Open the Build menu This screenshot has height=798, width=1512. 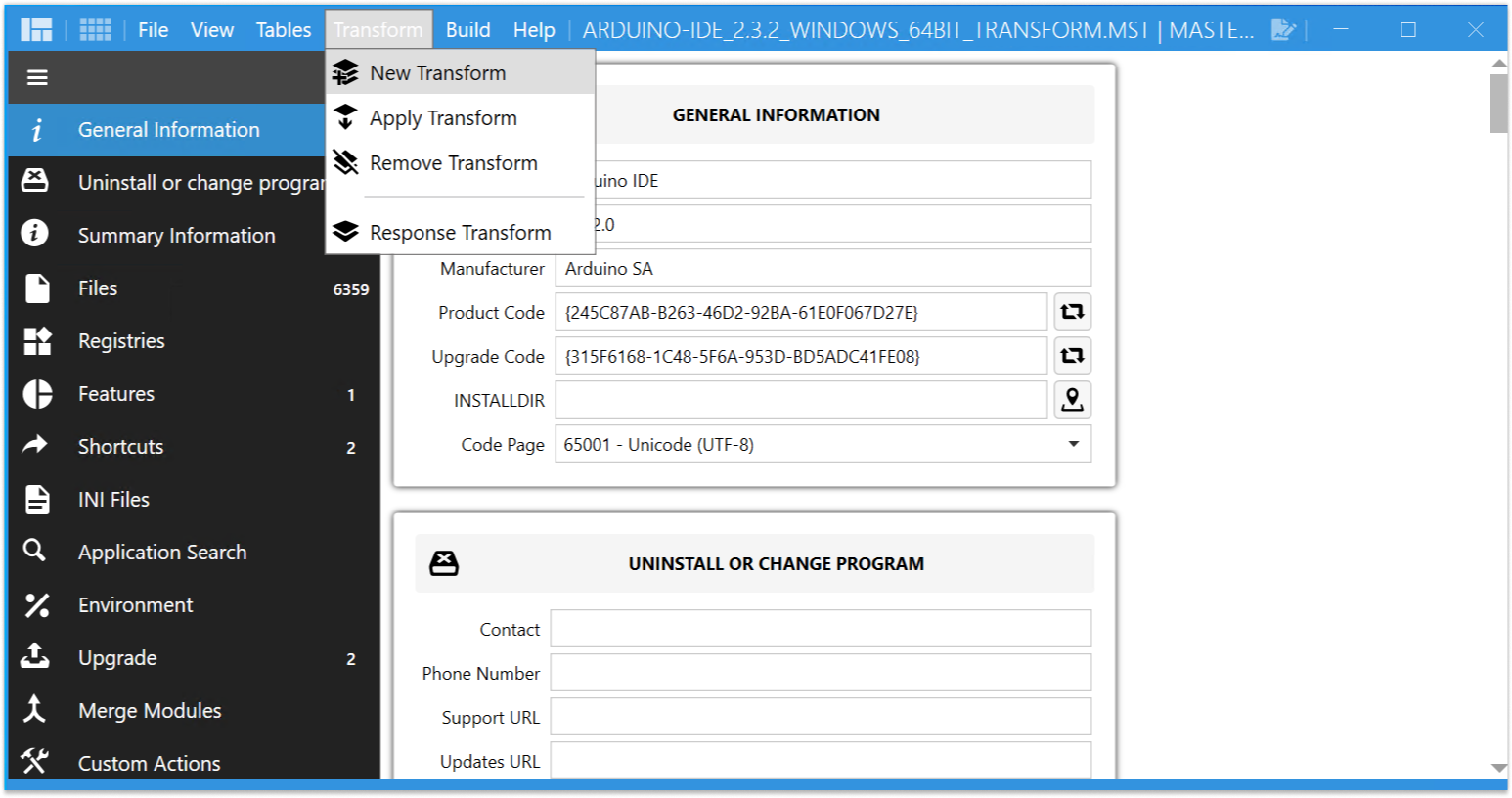[467, 30]
